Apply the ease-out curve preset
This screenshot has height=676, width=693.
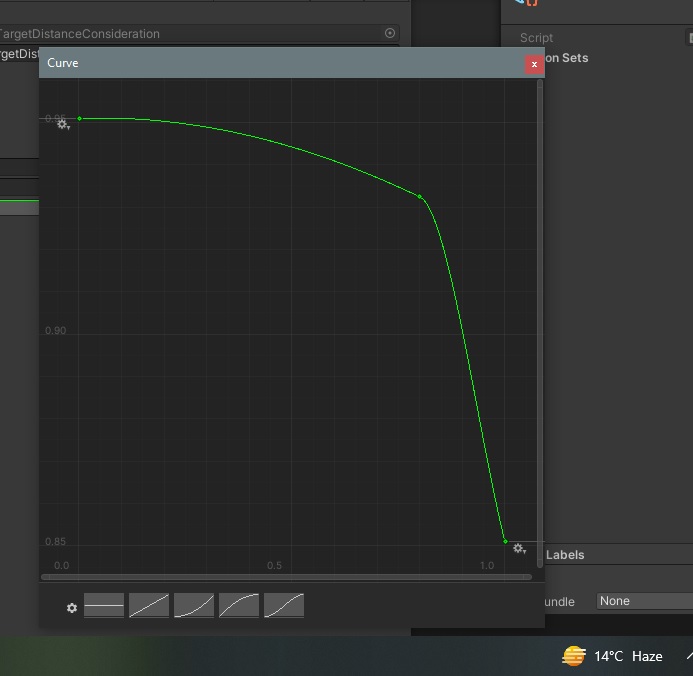click(x=239, y=605)
